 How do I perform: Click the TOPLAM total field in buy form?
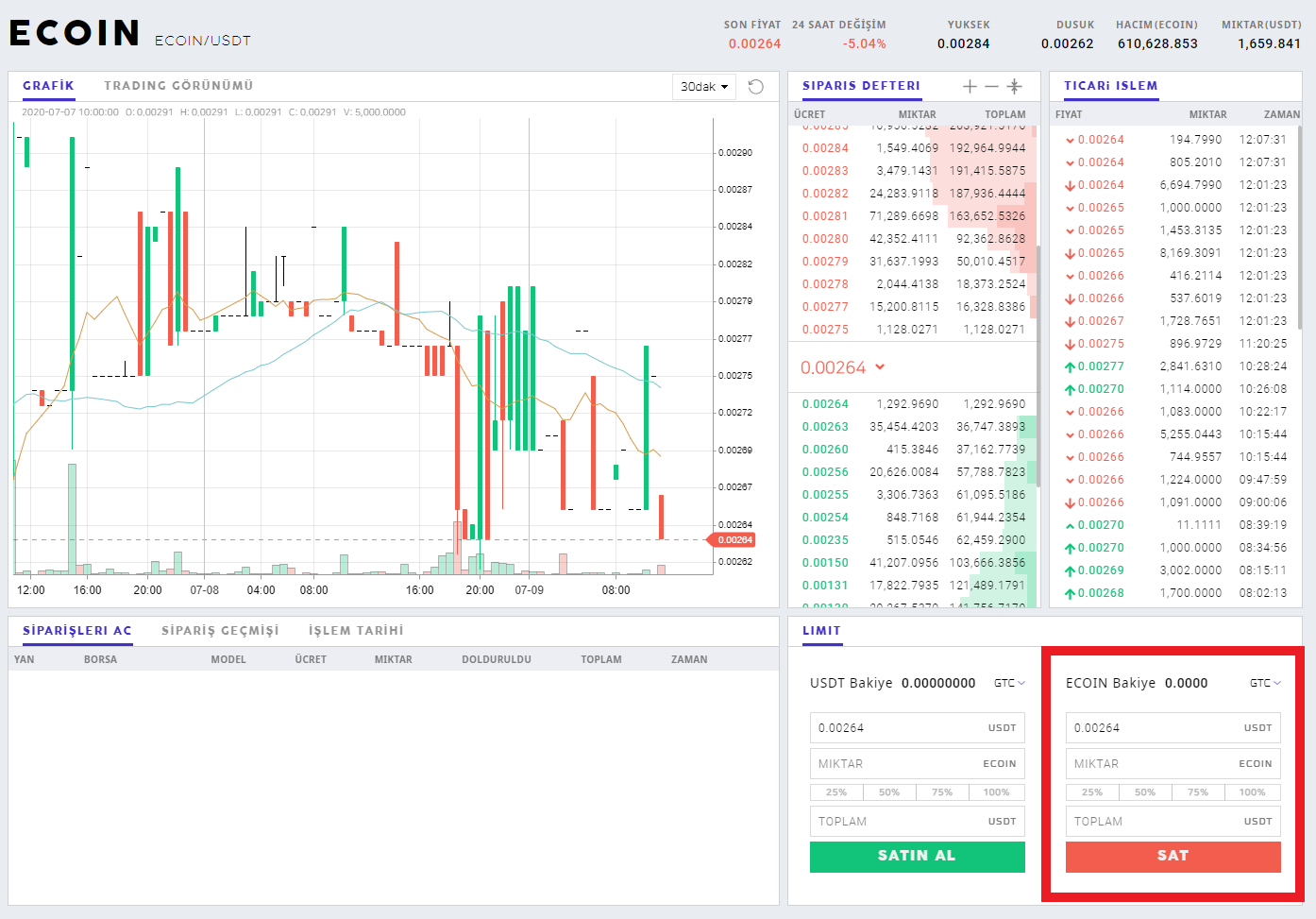point(917,822)
